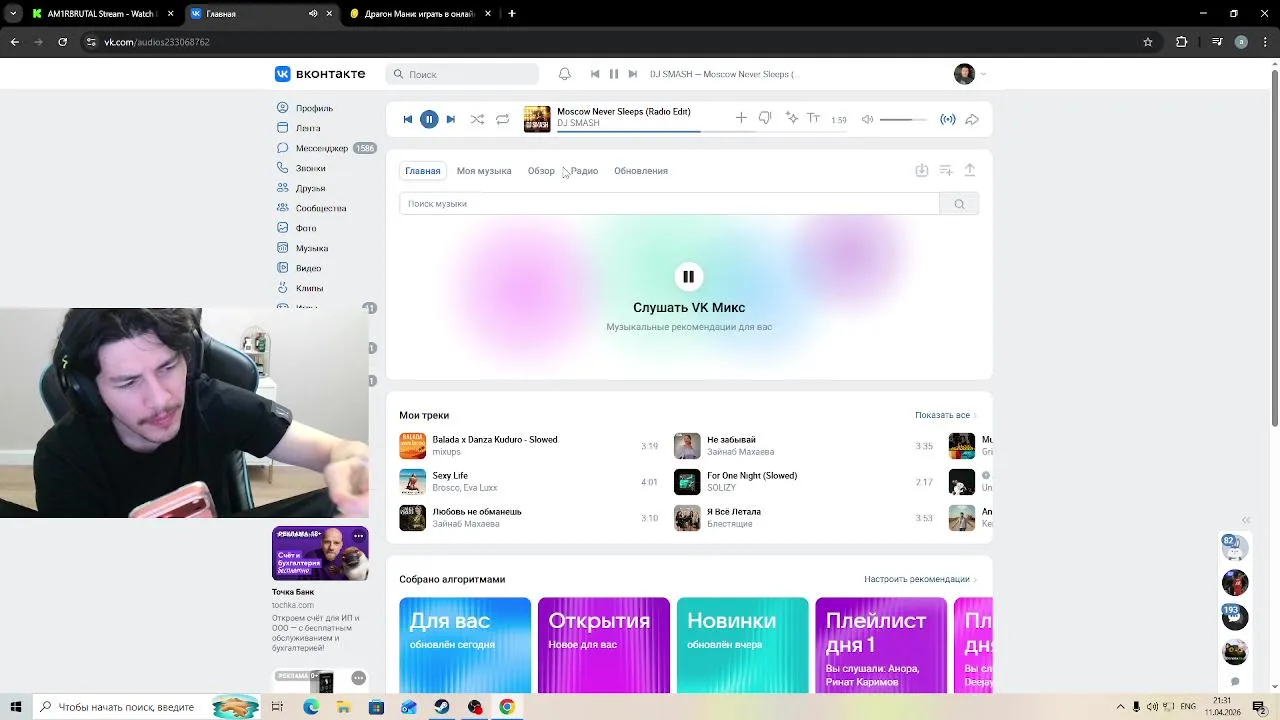Toggle shuffle playback mode
1280x720 pixels.
(x=477, y=119)
